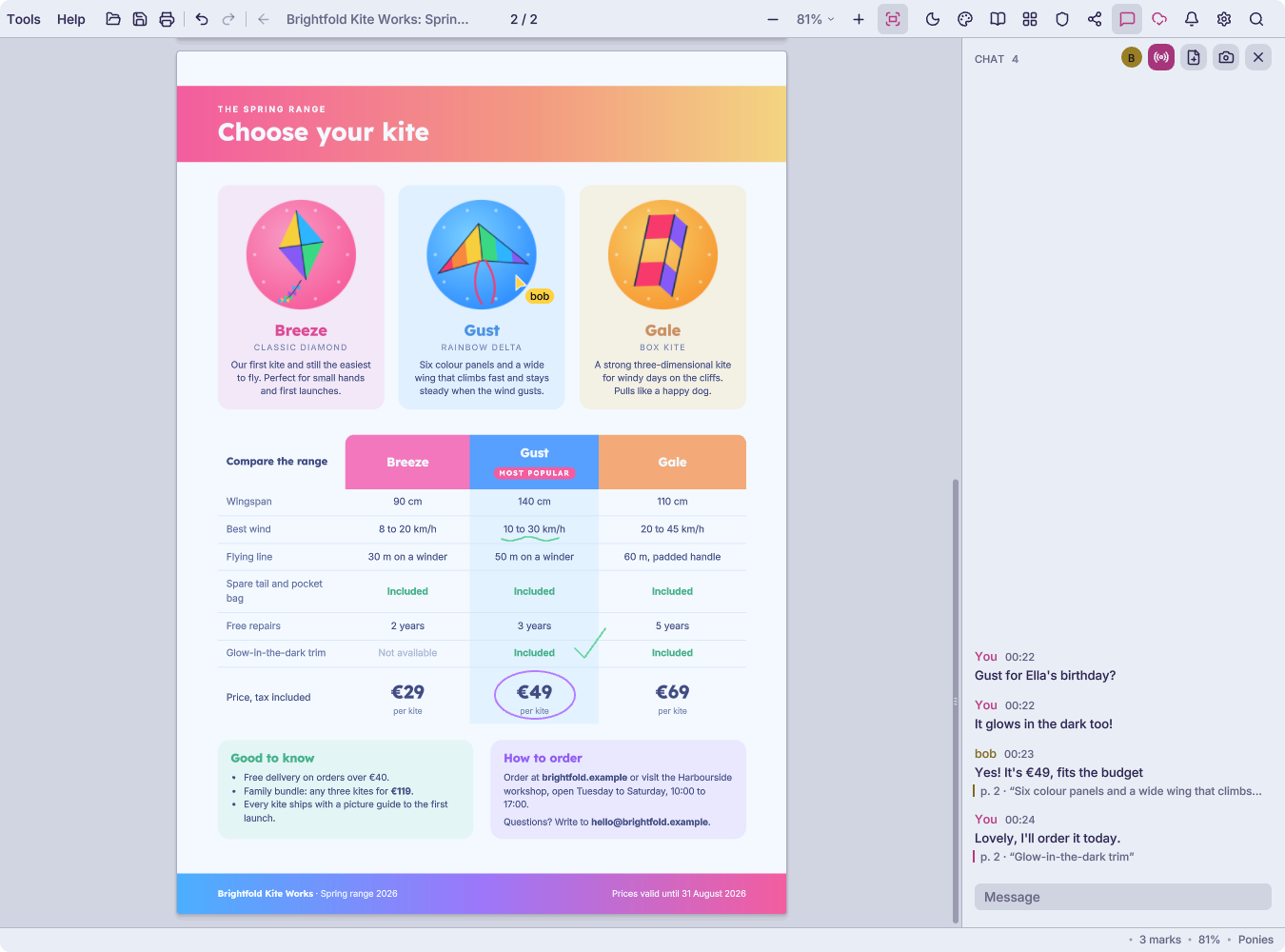Screen dimensions: 1285x952
Task: Undo the last action
Action: click(x=202, y=19)
